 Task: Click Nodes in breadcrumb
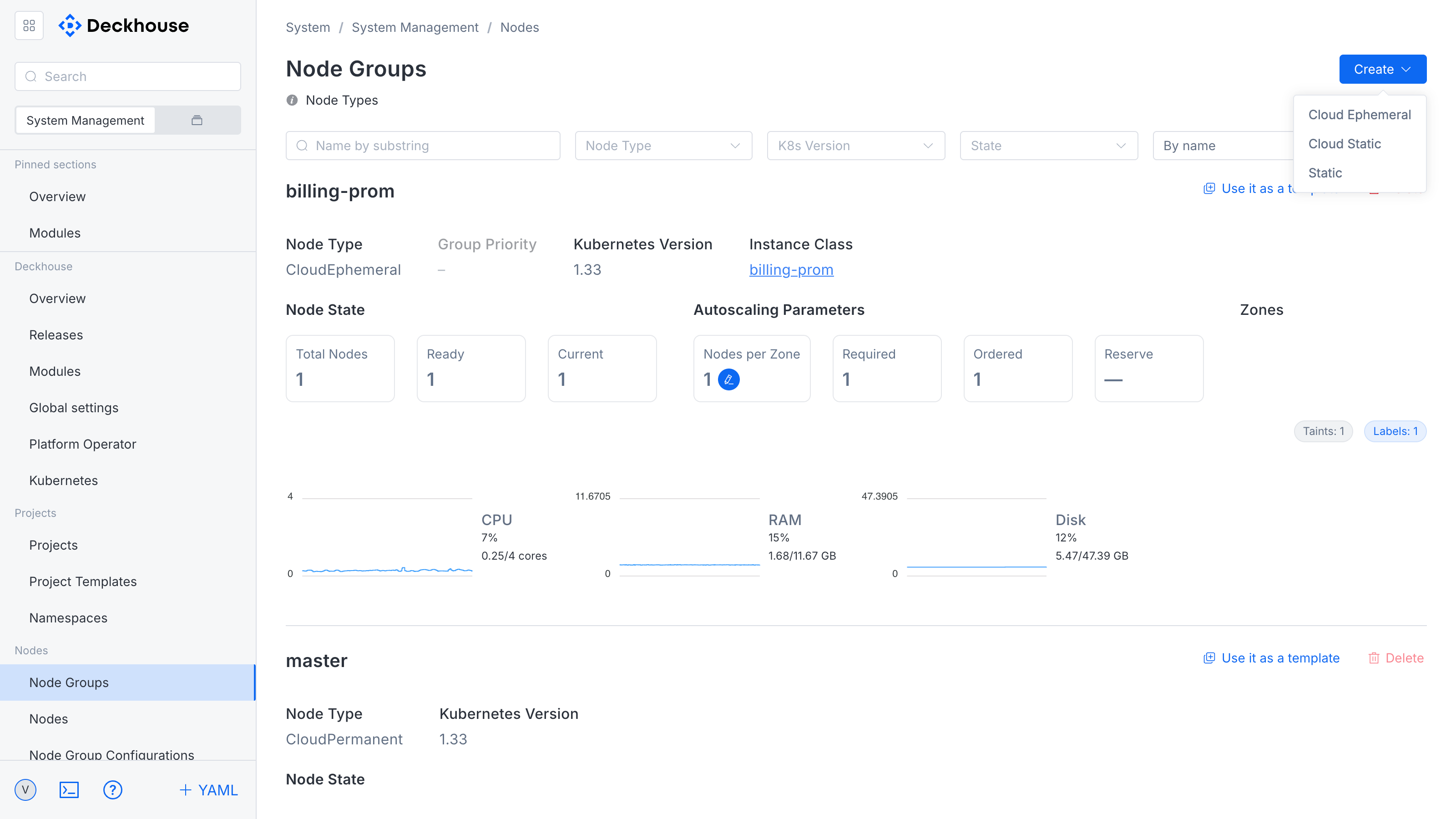520,27
